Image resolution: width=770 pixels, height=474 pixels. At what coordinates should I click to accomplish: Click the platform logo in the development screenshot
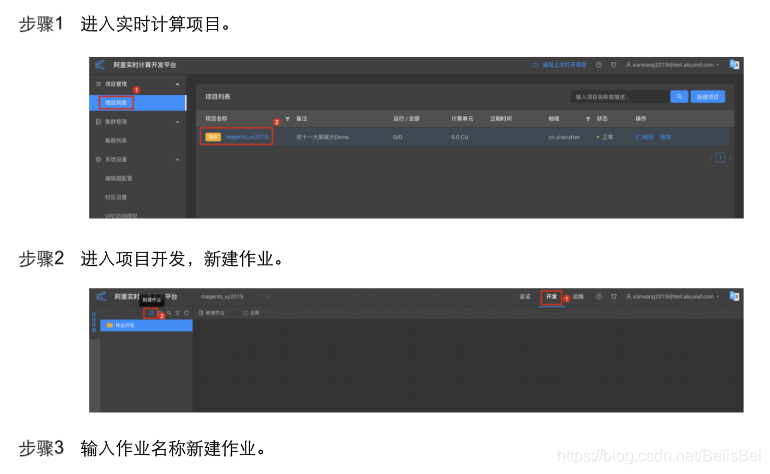[x=101, y=296]
